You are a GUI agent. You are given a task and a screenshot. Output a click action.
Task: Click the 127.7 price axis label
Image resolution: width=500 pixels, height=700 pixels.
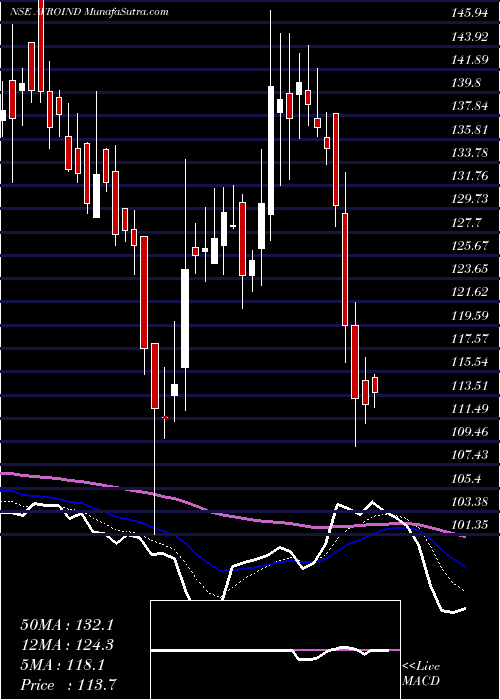[x=467, y=222]
